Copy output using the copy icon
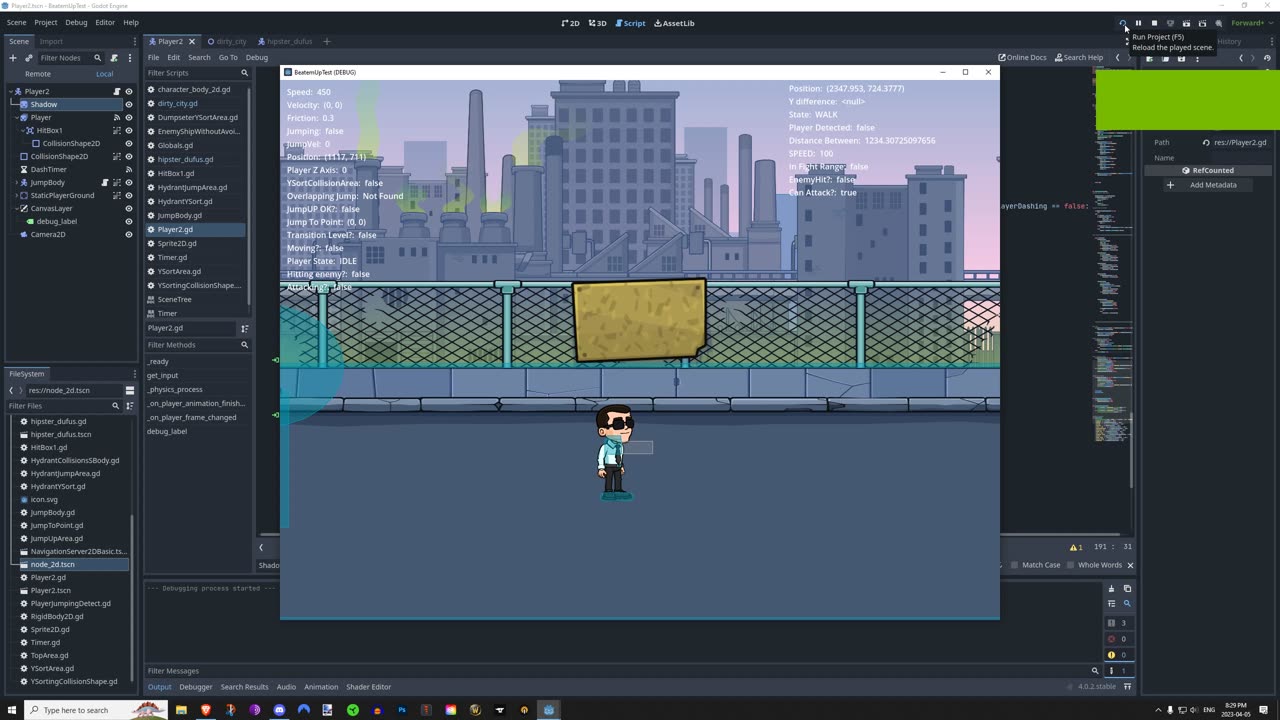The height and width of the screenshot is (720, 1280). (x=1127, y=589)
